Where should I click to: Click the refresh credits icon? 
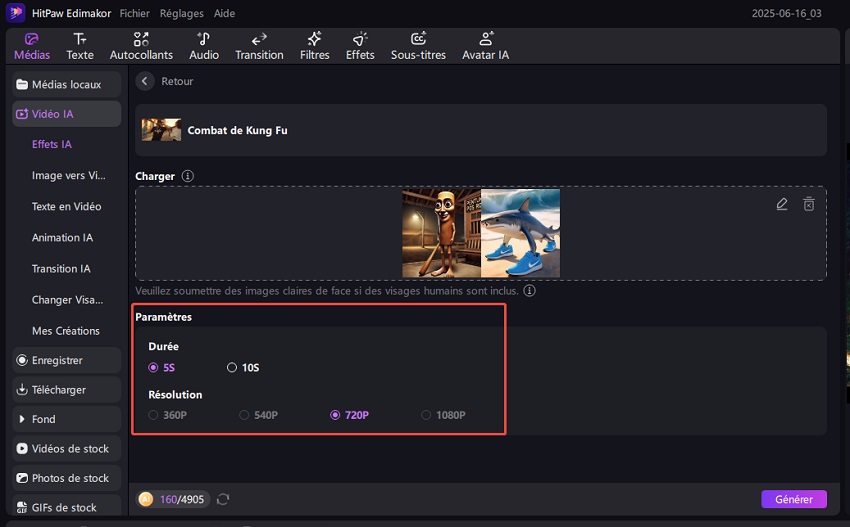[x=223, y=499]
